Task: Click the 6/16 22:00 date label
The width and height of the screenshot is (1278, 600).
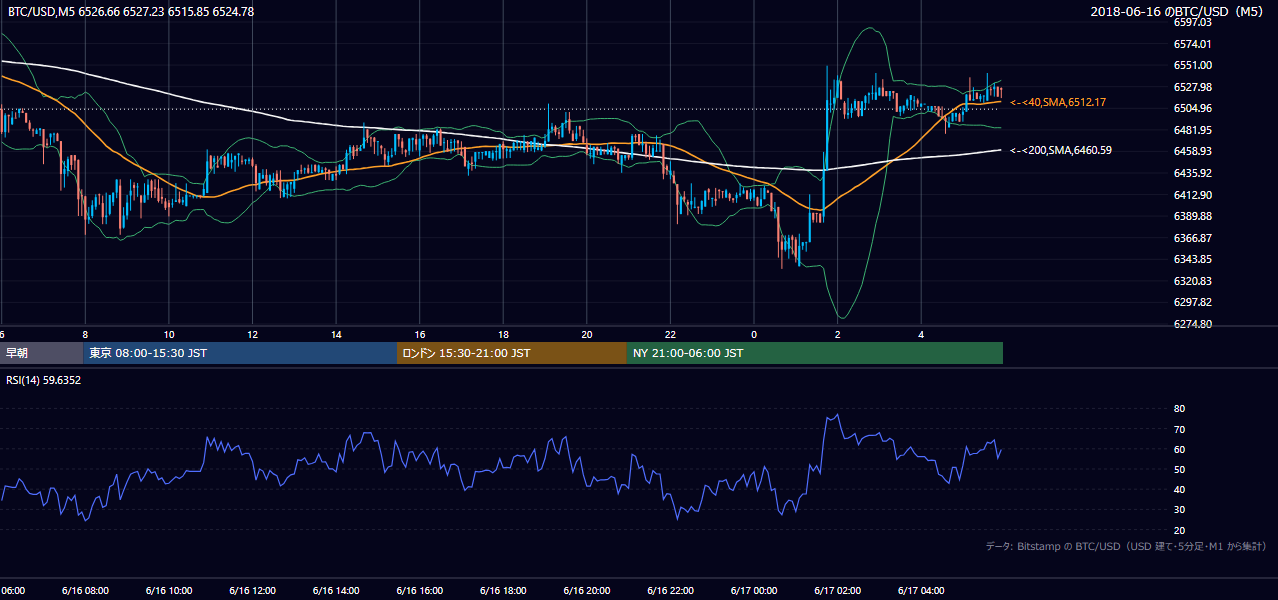Action: coord(670,591)
